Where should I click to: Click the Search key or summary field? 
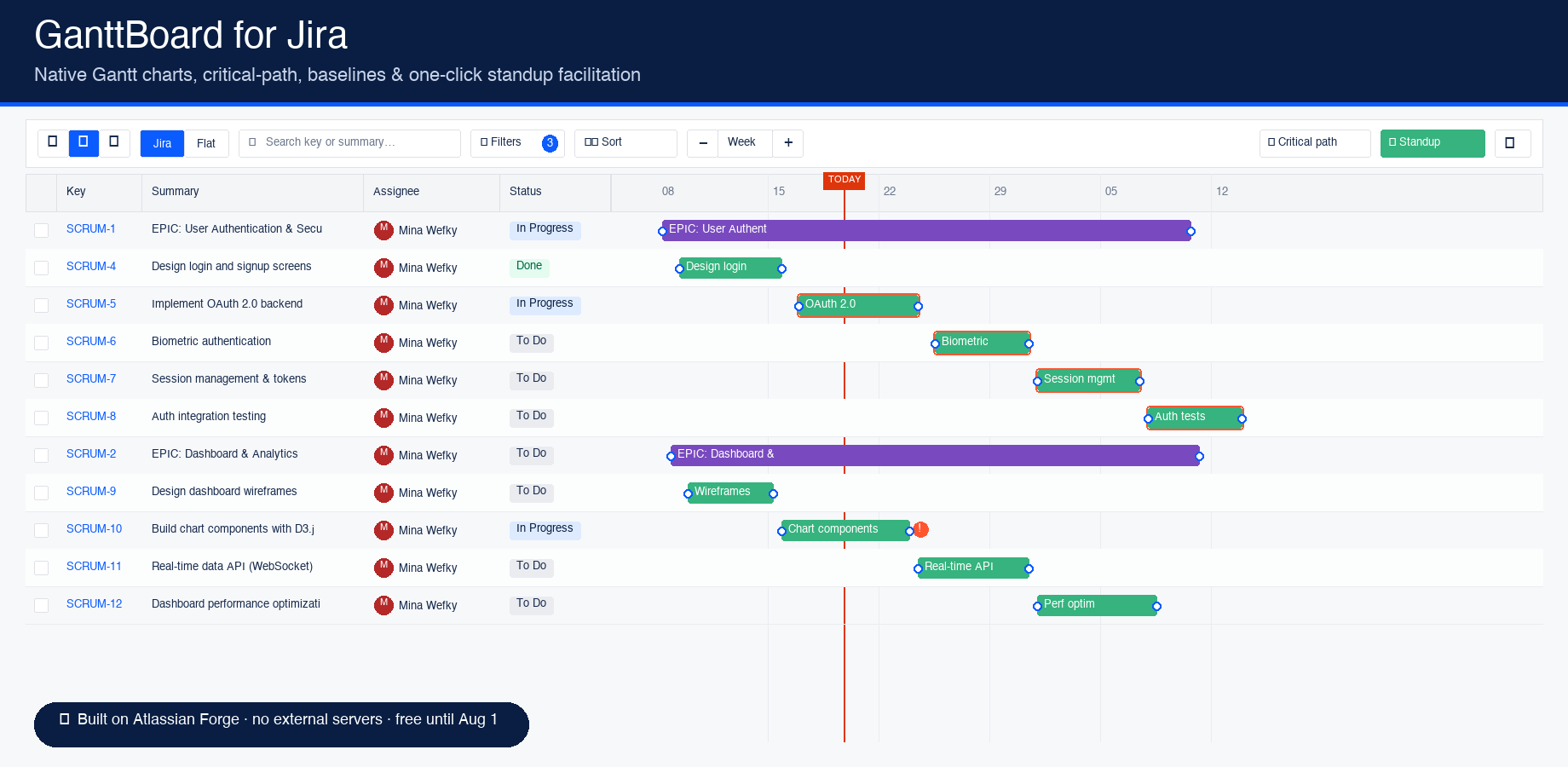point(349,142)
